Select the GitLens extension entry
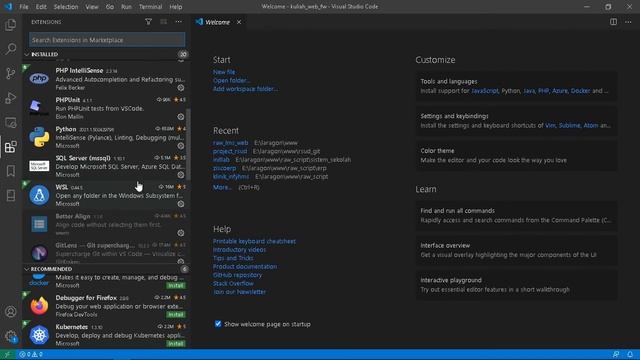Viewport: 640px width, 360px height. [x=105, y=252]
